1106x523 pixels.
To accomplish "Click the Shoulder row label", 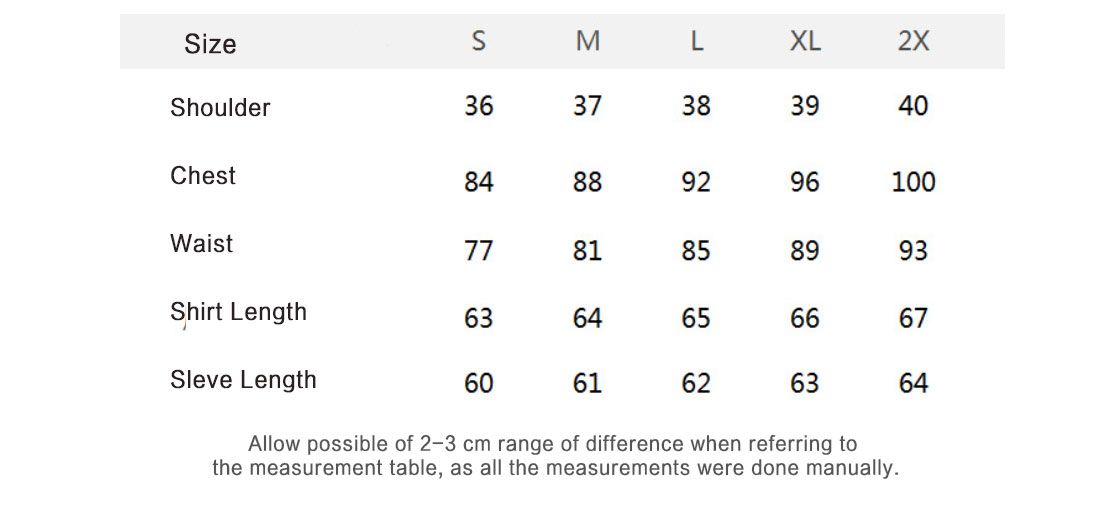I will click(220, 108).
